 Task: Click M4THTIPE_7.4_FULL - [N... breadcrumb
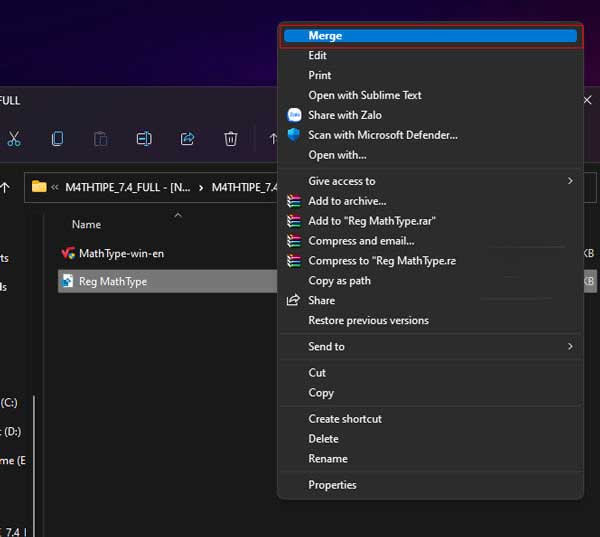tap(128, 187)
